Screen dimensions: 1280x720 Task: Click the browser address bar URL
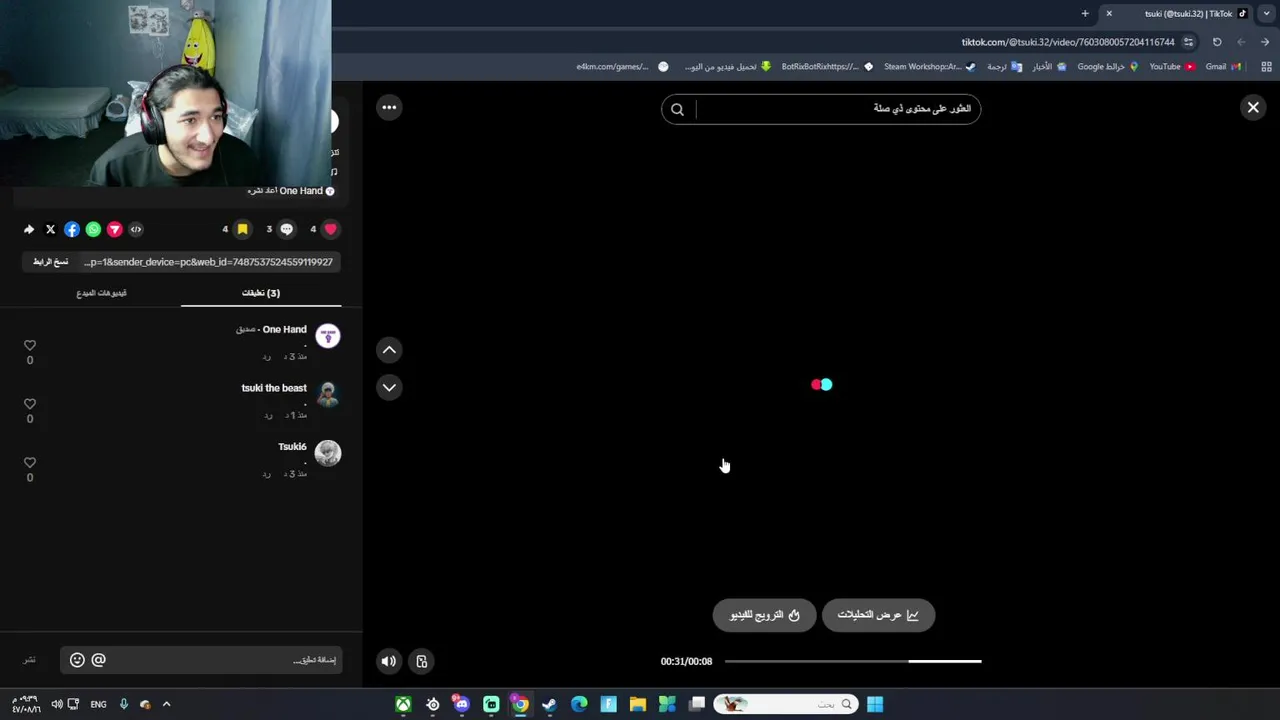[x=1068, y=42]
